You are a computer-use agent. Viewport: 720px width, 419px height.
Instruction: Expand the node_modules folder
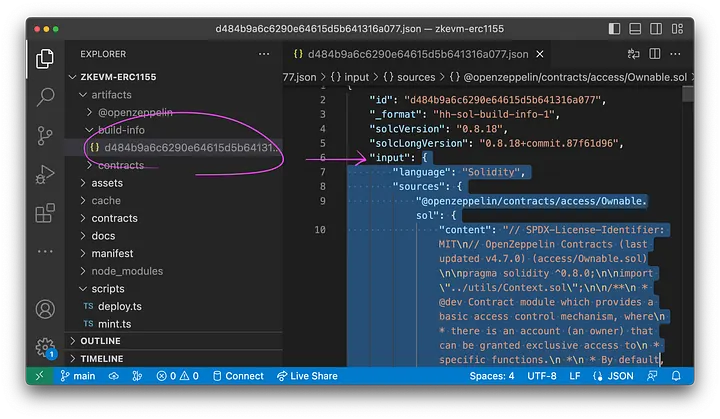[126, 271]
